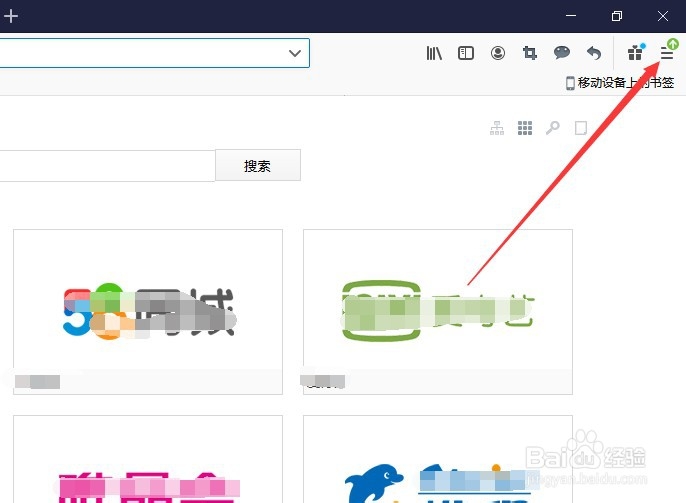Open the hamburger menu with update badge
Viewport: 686px width, 503px height.
point(667,53)
